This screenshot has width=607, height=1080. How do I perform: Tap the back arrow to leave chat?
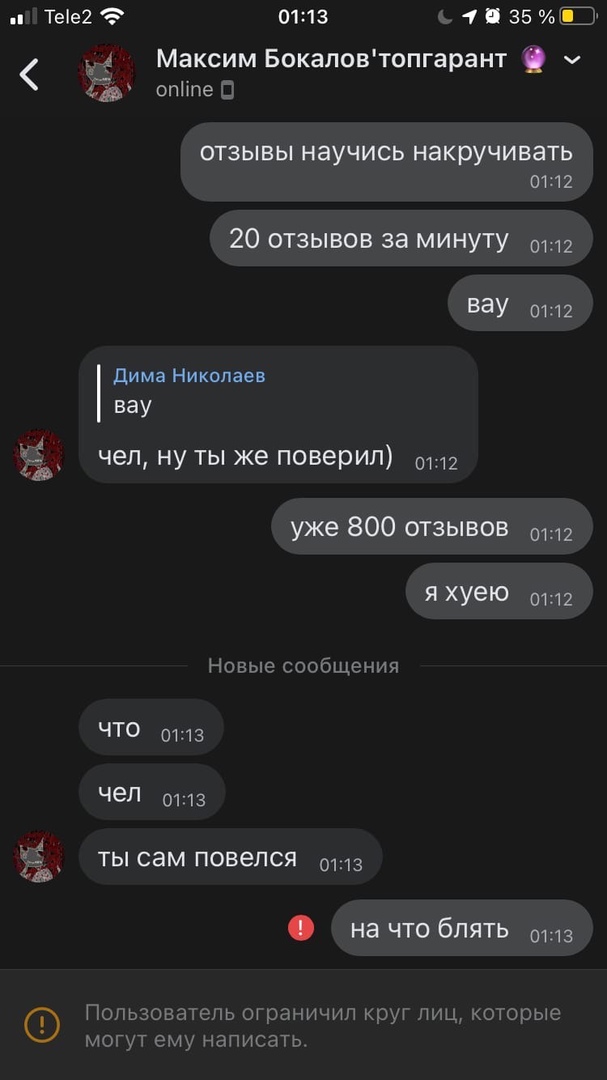coord(29,74)
